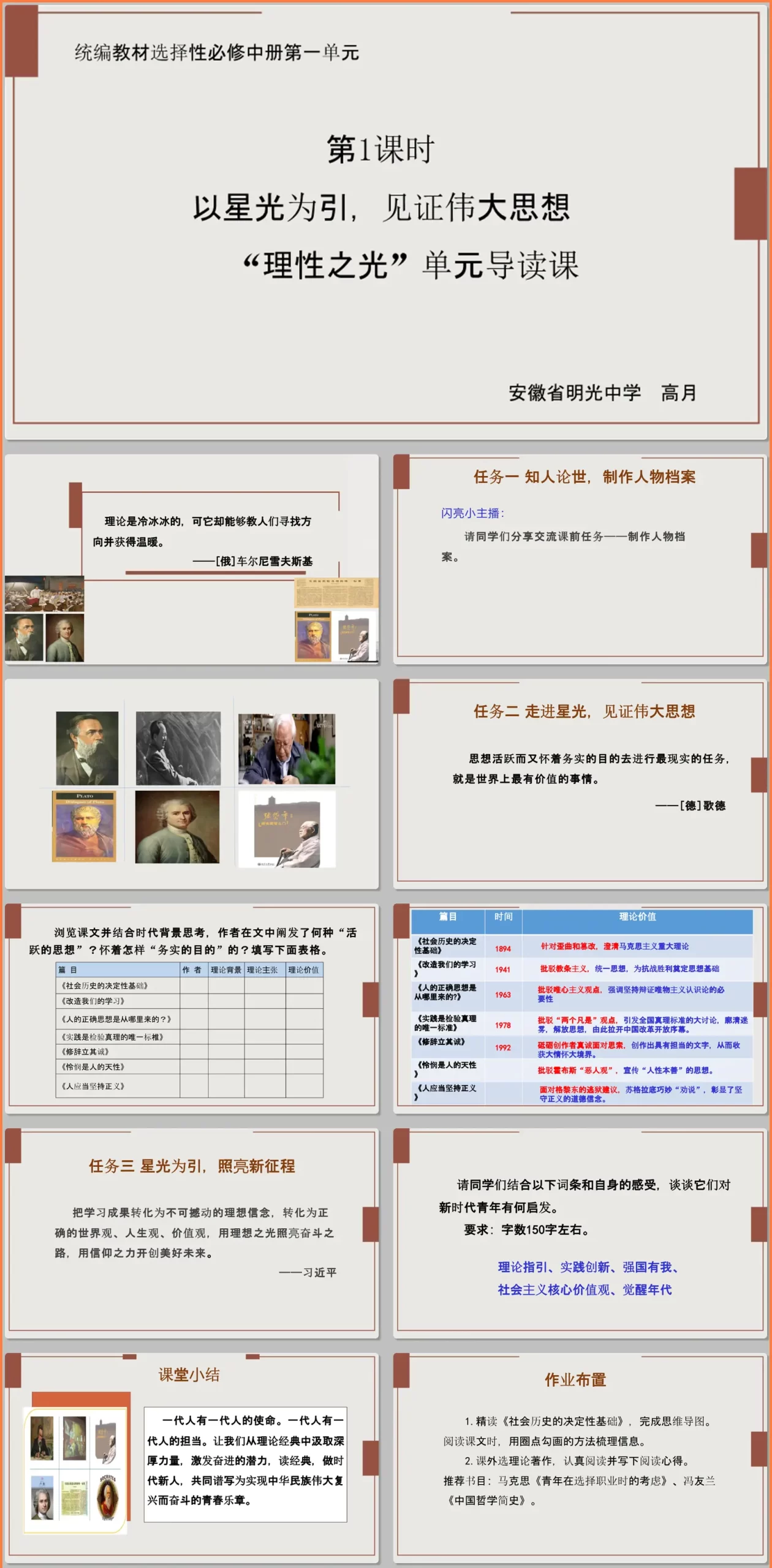Click the photo of the elderly man writing

287,748
